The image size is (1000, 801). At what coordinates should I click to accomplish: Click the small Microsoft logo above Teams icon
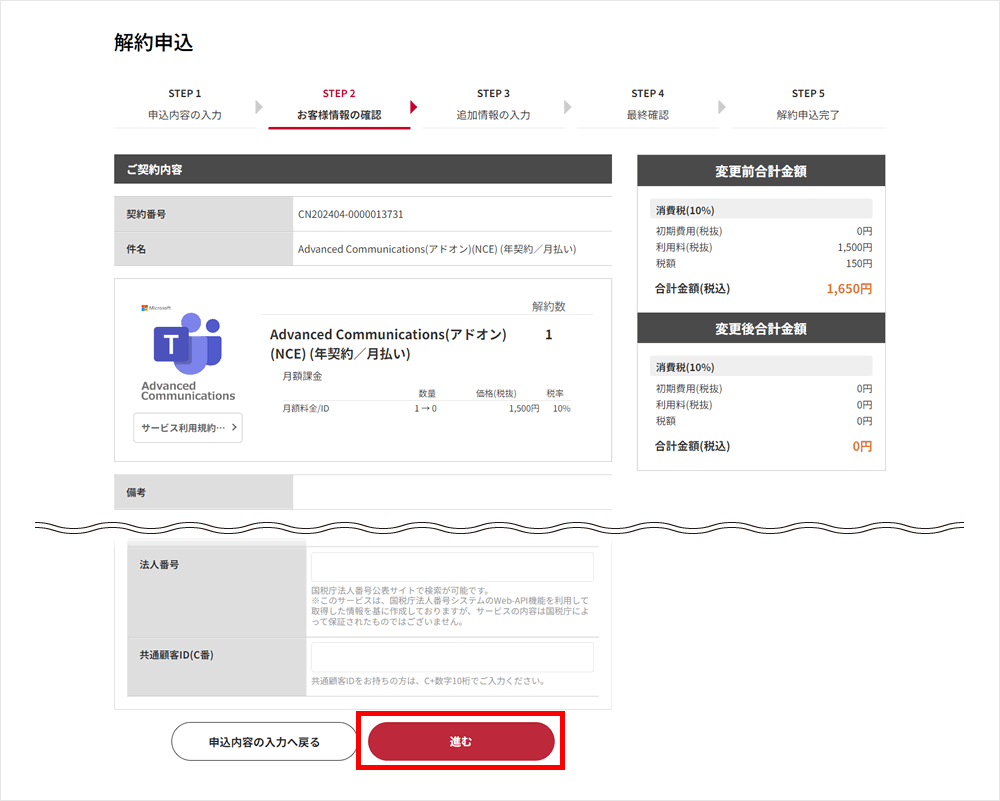[x=156, y=307]
